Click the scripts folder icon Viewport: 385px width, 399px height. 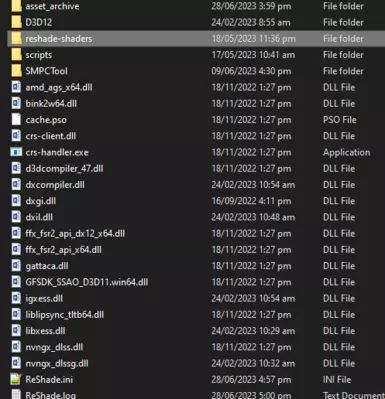pyautogui.click(x=16, y=55)
